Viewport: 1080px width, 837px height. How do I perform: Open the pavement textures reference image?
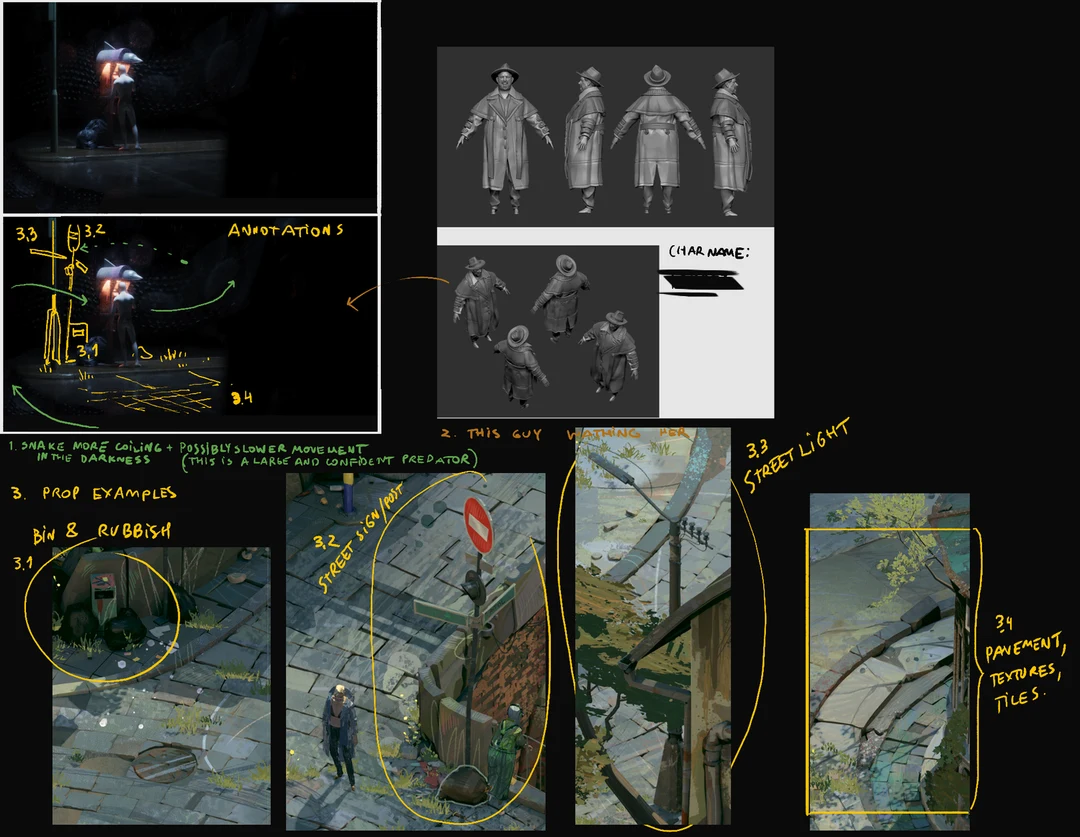tap(889, 661)
